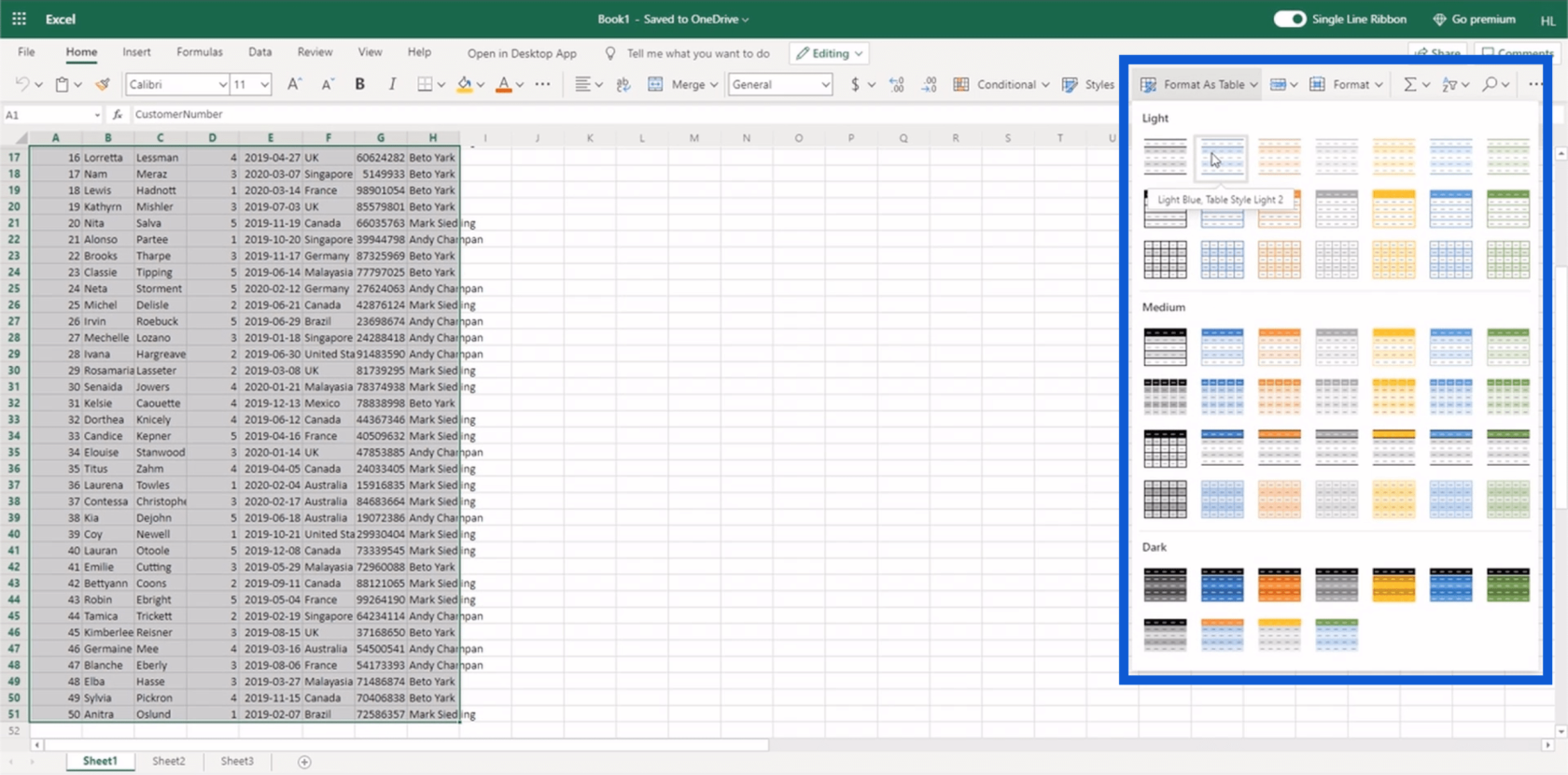The width and height of the screenshot is (1568, 775).
Task: Click the Sort & Filter icon
Action: [1449, 84]
